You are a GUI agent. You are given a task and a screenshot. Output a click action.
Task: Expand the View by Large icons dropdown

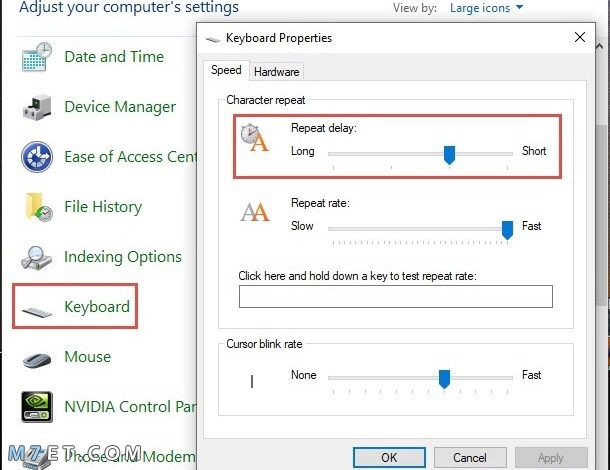486,8
